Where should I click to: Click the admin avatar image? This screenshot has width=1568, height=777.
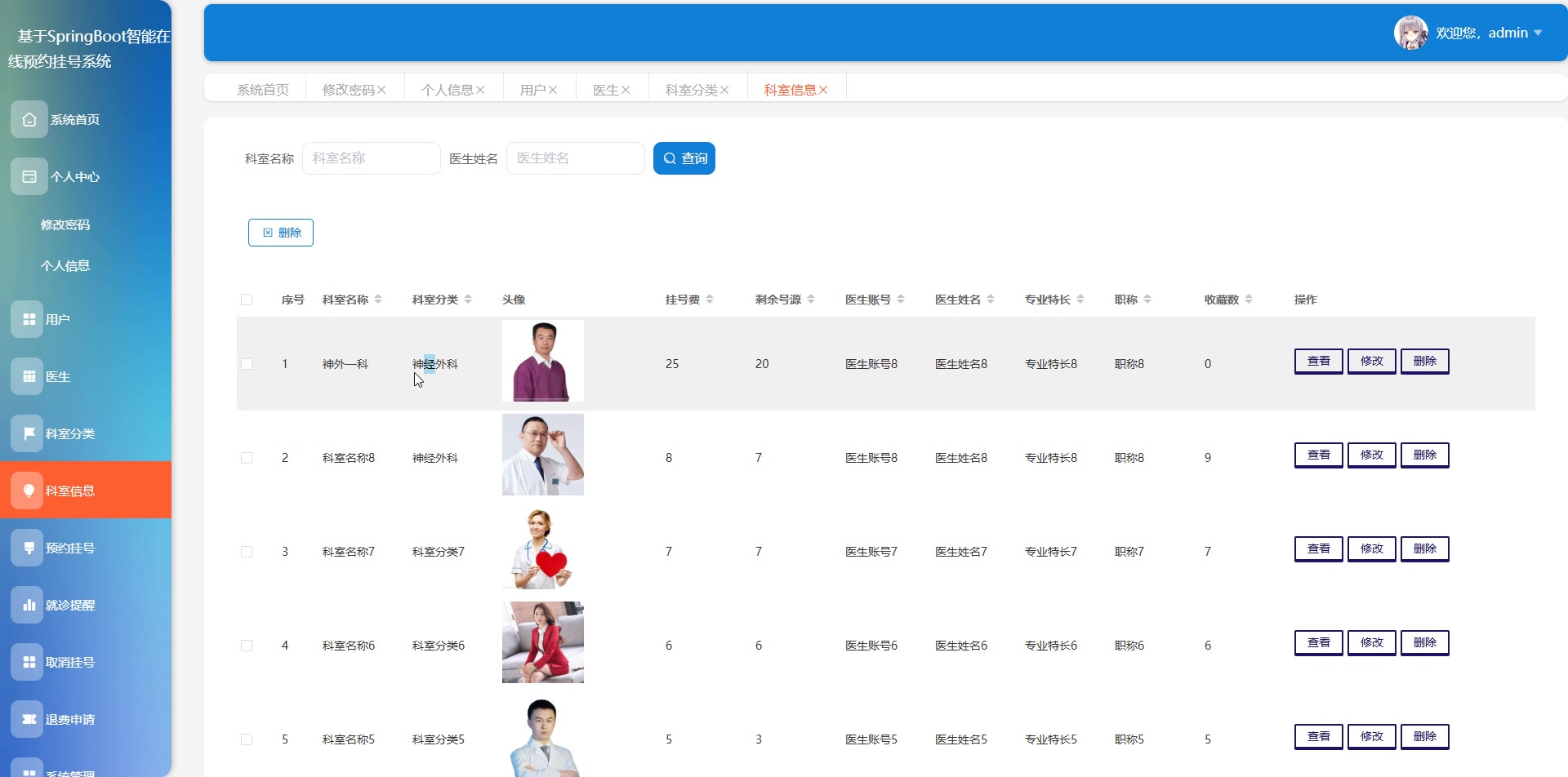click(1410, 33)
